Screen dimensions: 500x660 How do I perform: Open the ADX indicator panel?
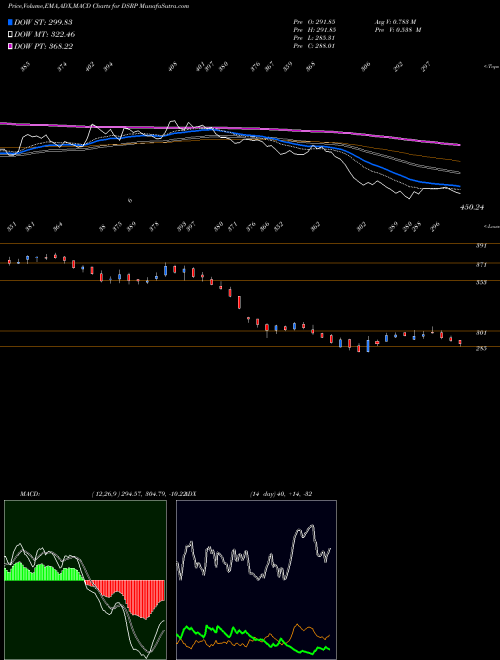(x=256, y=580)
